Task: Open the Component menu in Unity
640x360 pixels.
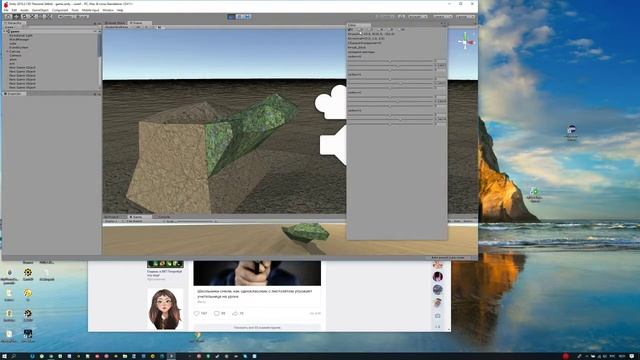Action: [x=60, y=10]
